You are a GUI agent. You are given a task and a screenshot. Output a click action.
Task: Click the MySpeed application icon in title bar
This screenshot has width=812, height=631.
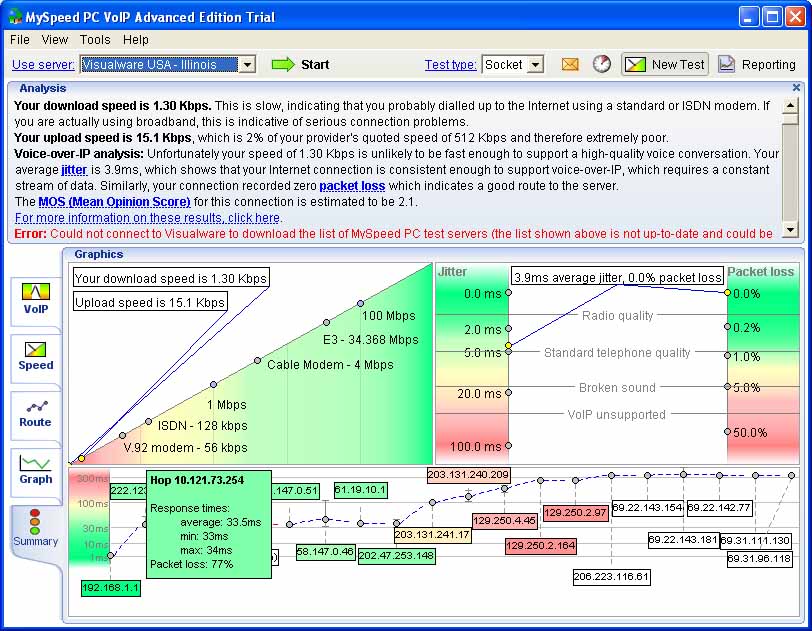tap(16, 17)
